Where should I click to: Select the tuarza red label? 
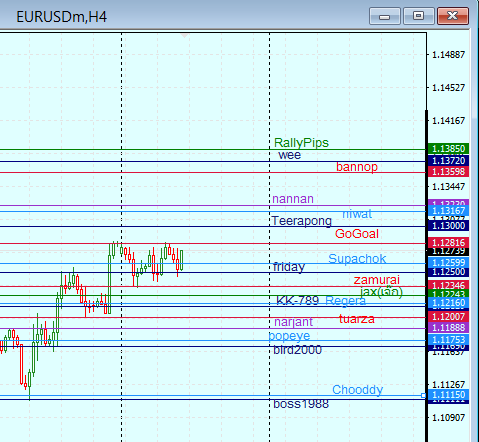coord(357,319)
